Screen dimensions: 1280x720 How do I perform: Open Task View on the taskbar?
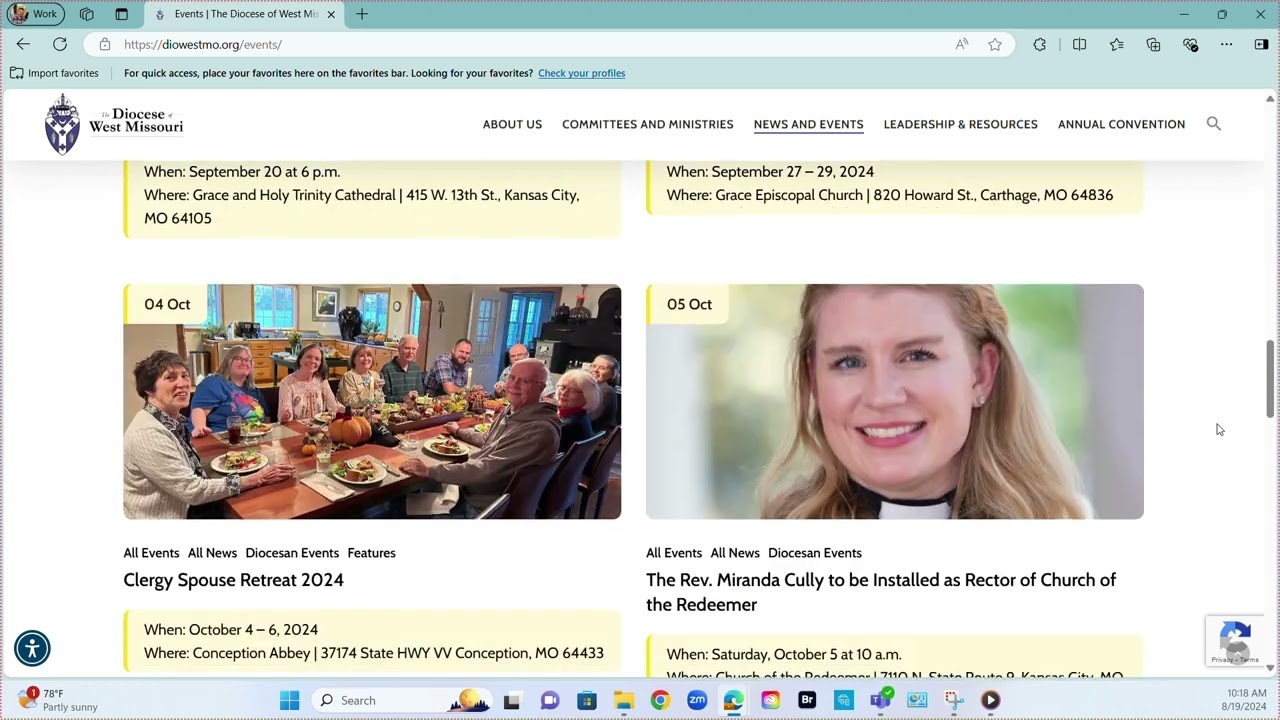pos(512,700)
